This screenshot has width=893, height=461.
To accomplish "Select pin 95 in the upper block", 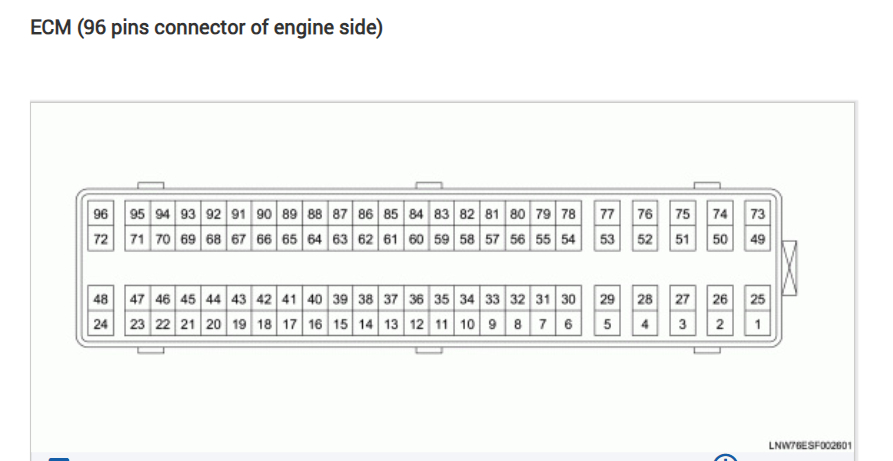I will [x=138, y=214].
